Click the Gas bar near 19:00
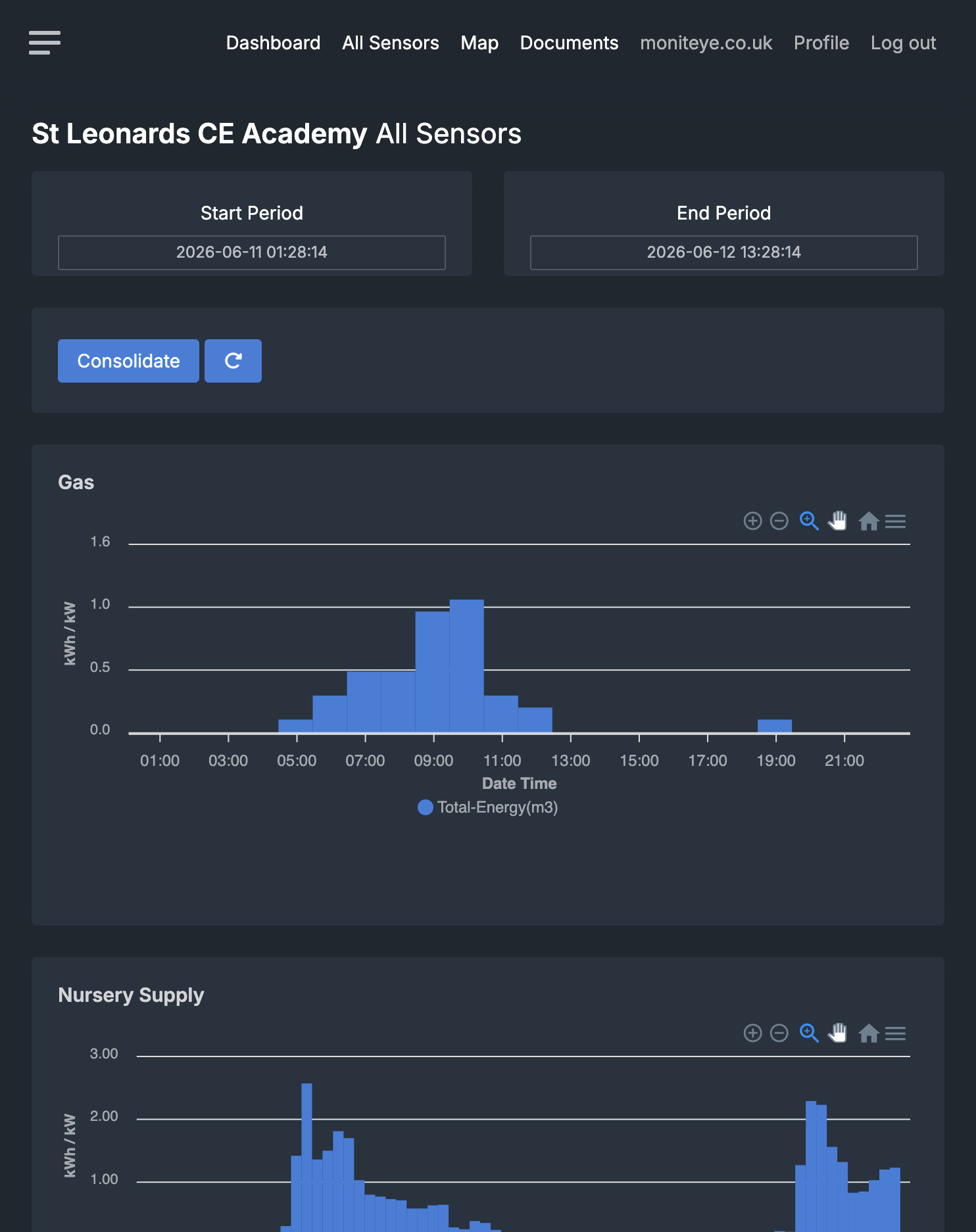This screenshot has width=976, height=1232. (x=775, y=726)
